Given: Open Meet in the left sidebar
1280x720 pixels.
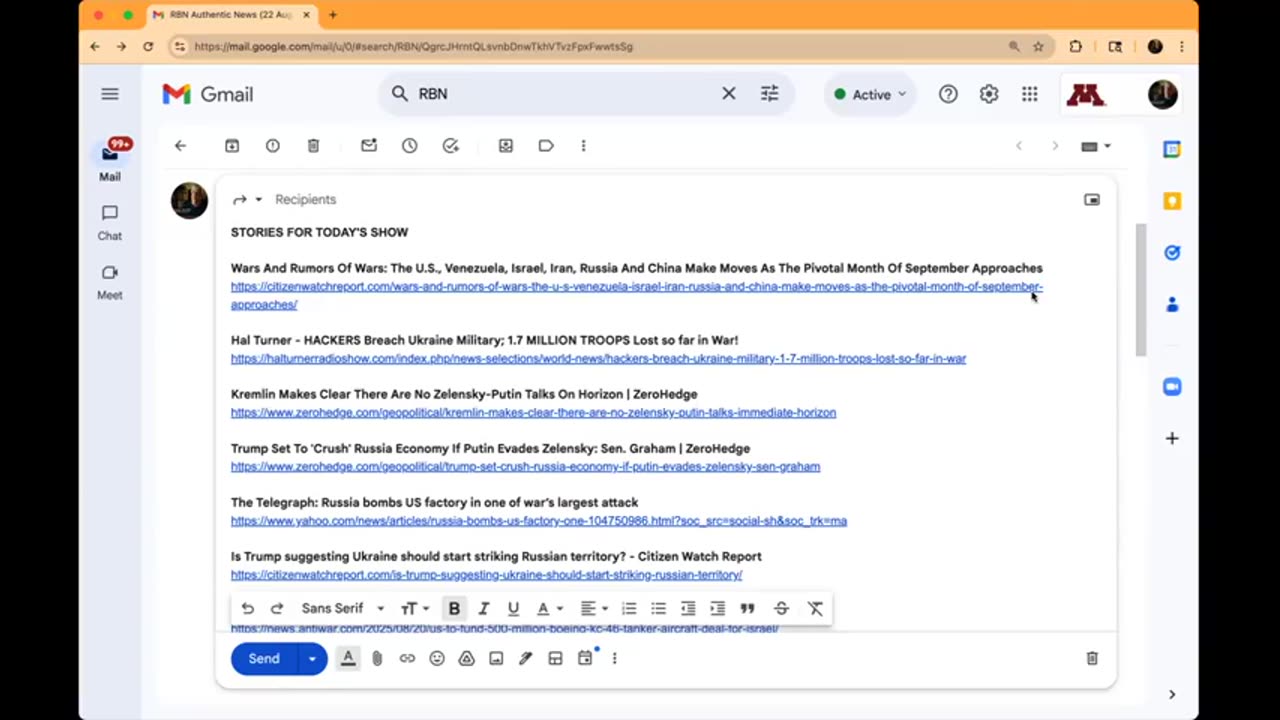Looking at the screenshot, I should click(110, 282).
